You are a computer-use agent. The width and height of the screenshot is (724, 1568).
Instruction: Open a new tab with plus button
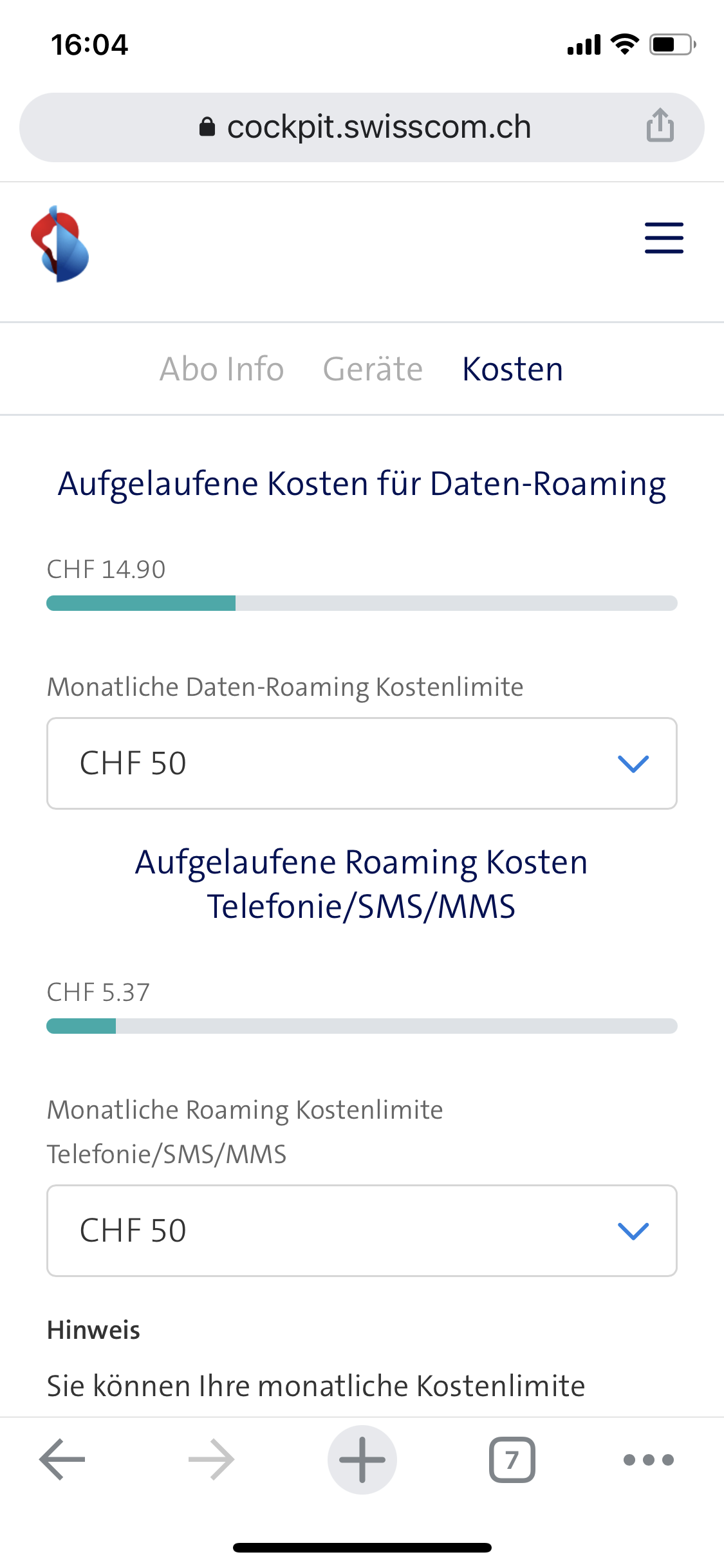click(x=362, y=1459)
